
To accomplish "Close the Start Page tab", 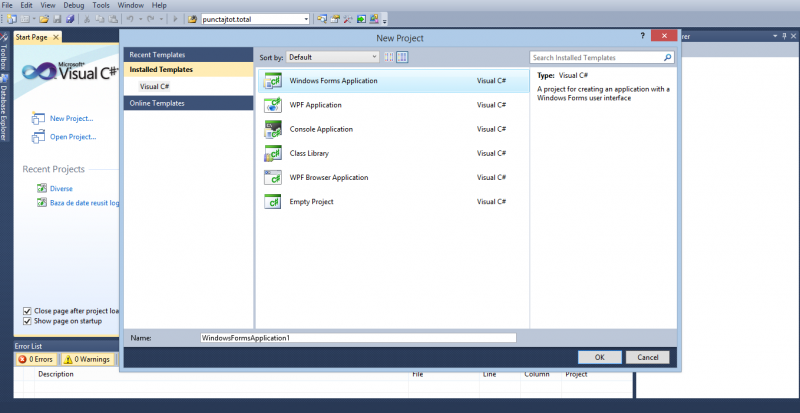I will [x=56, y=37].
